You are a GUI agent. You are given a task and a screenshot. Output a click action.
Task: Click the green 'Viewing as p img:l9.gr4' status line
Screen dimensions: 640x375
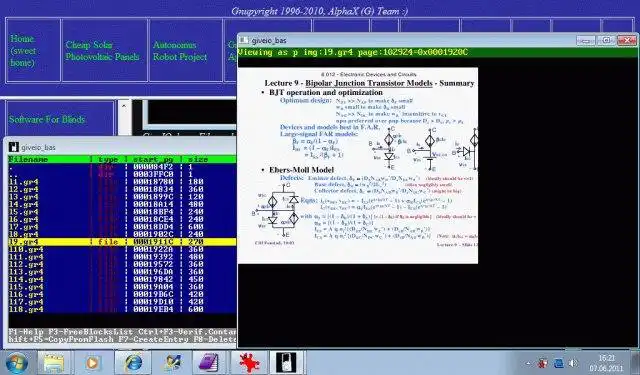click(353, 52)
